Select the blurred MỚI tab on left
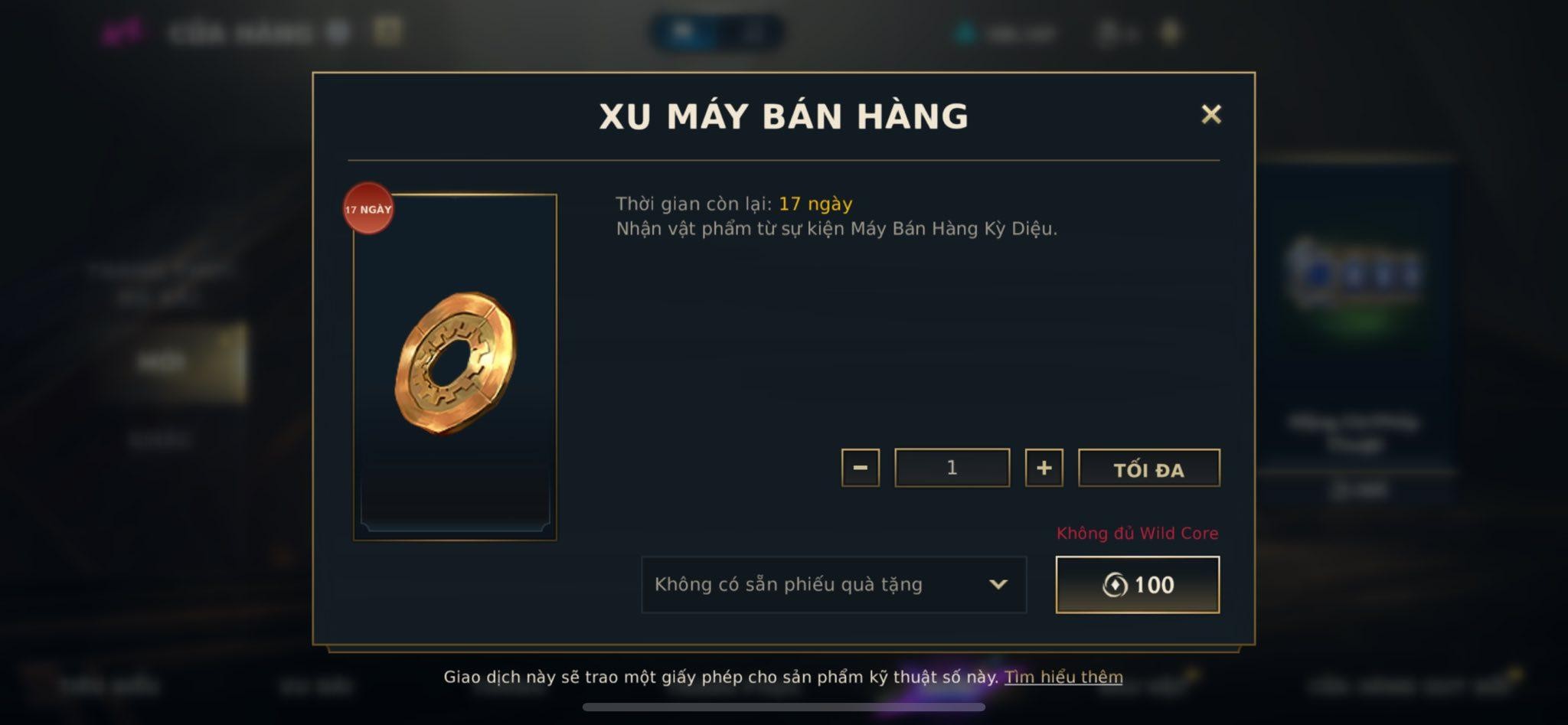 (162, 362)
